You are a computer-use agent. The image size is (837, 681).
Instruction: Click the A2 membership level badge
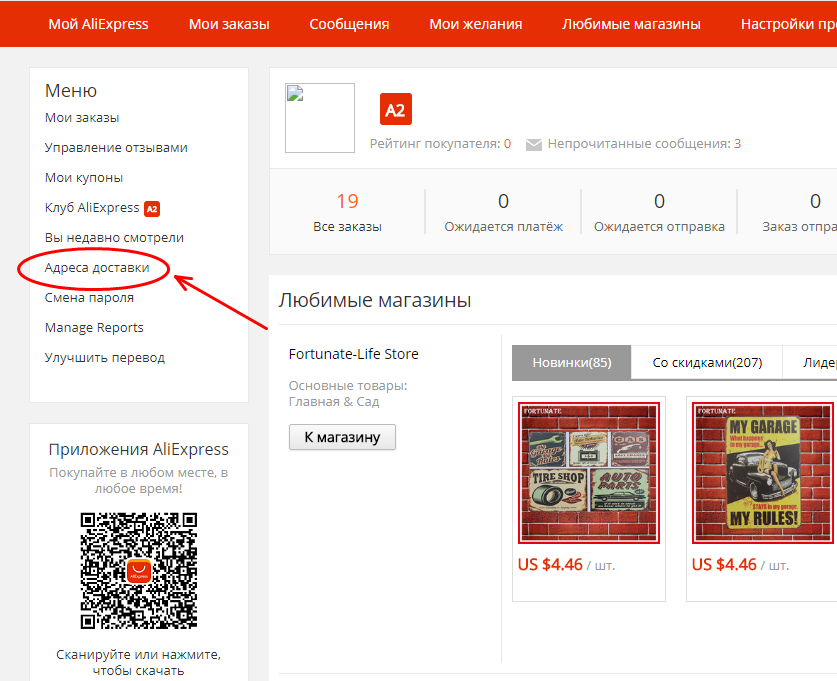[396, 109]
